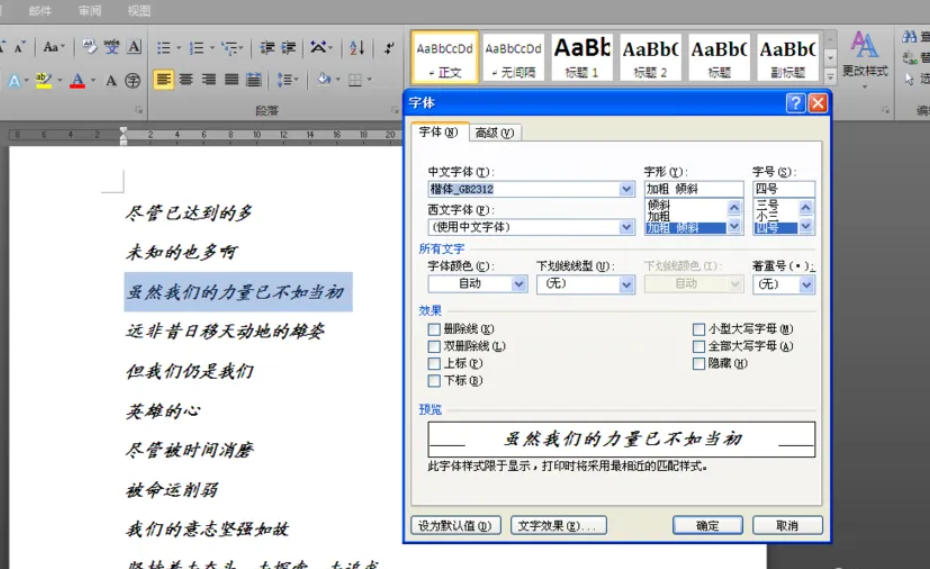Click the Center alignment icon
Image resolution: width=930 pixels, height=569 pixels.
click(x=186, y=79)
